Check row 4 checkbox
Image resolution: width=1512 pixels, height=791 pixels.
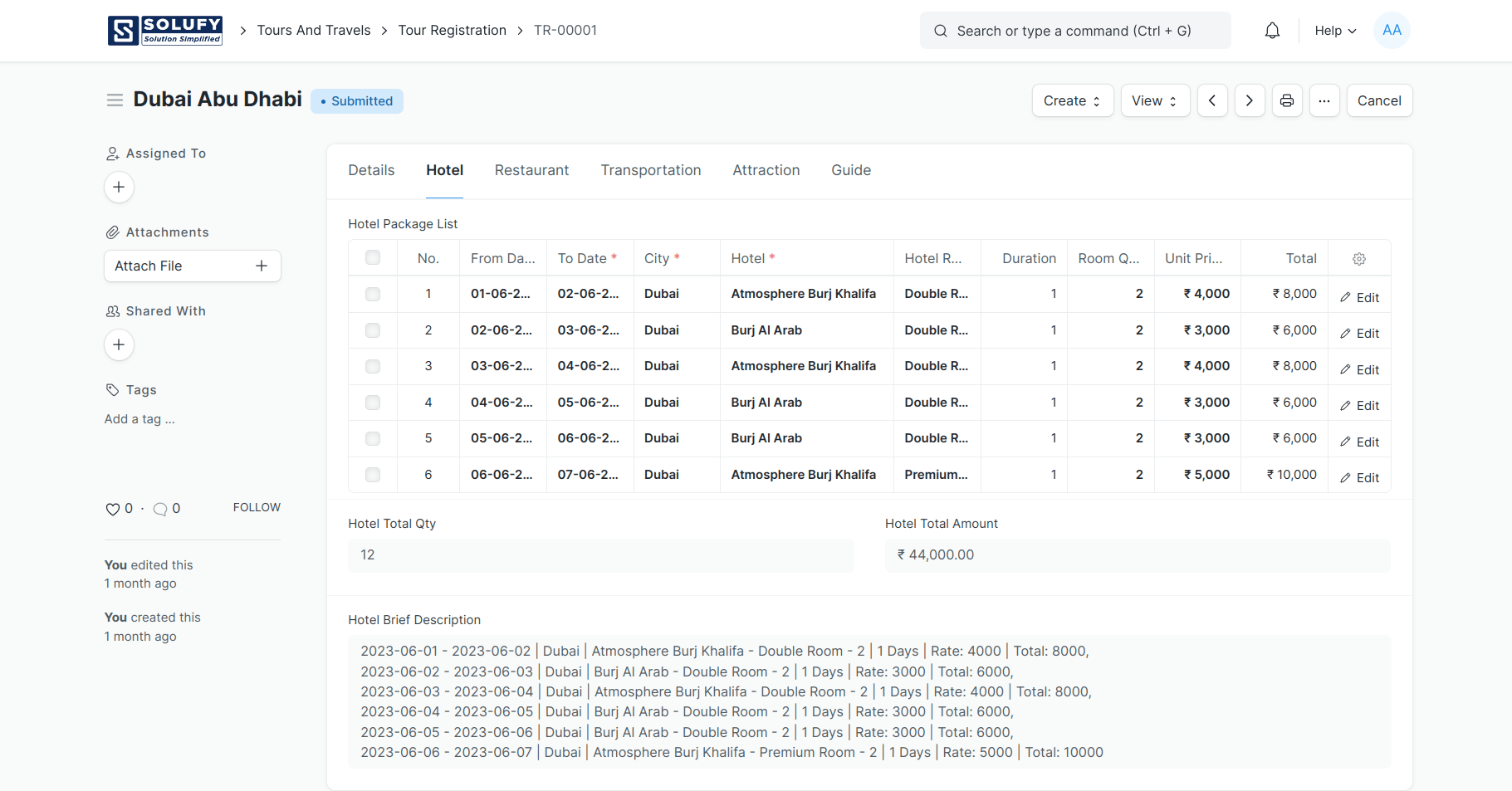pos(373,403)
